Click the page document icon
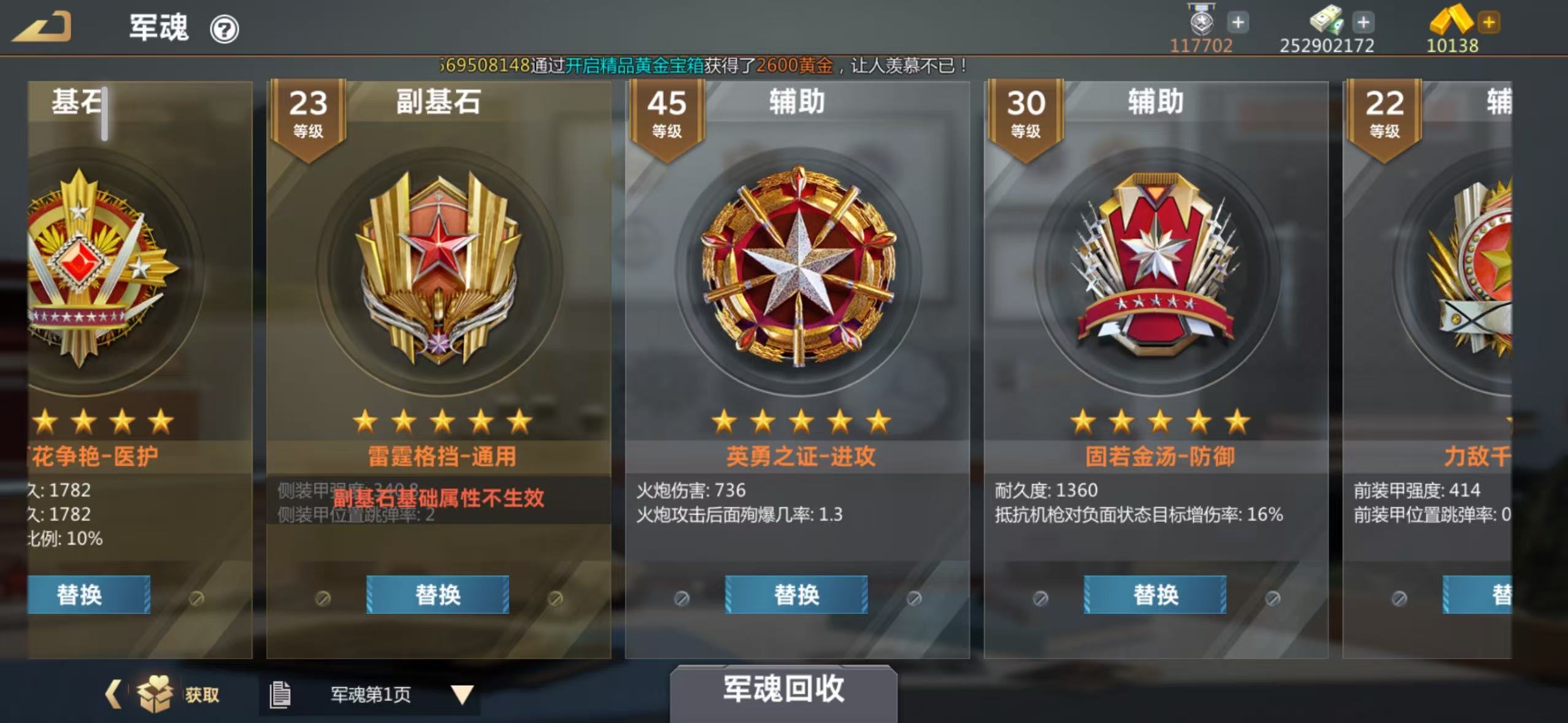1568x723 pixels. 280,694
